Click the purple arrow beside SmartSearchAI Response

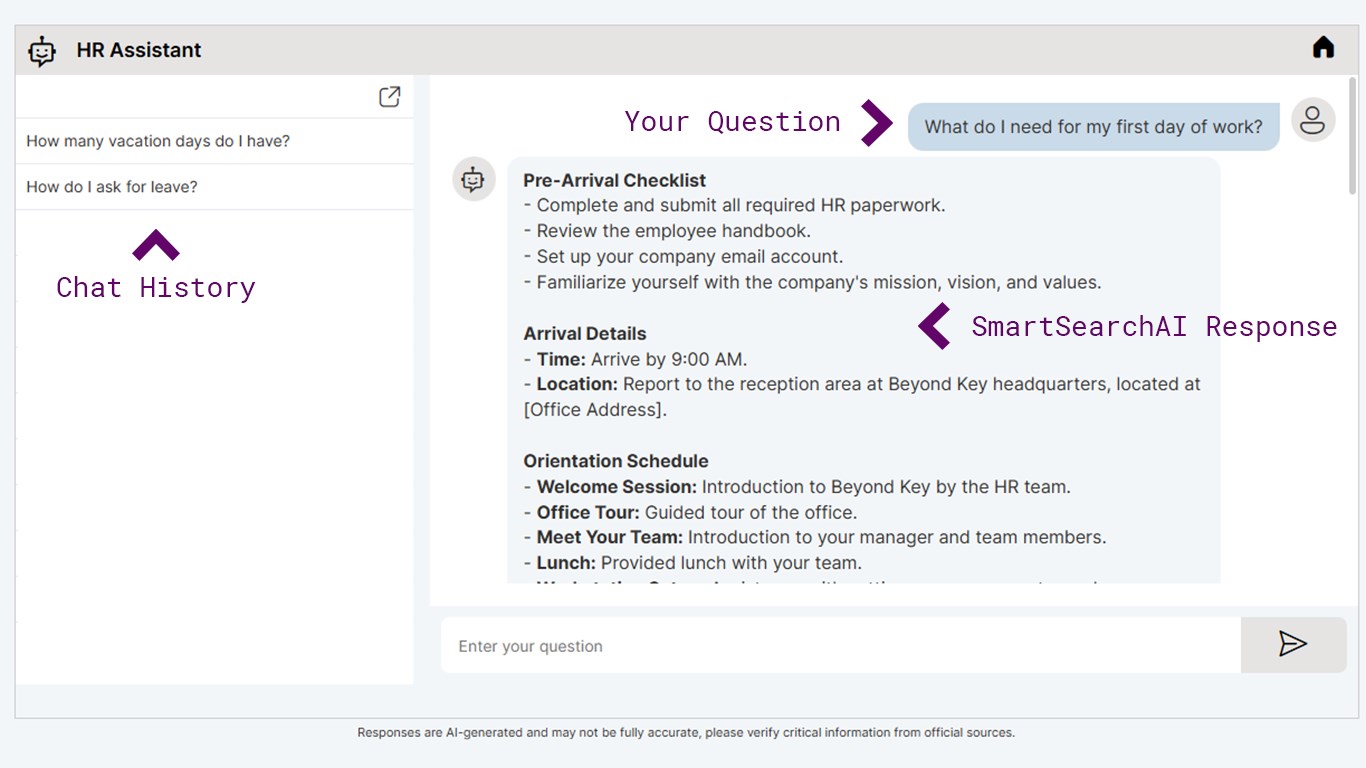coord(935,326)
